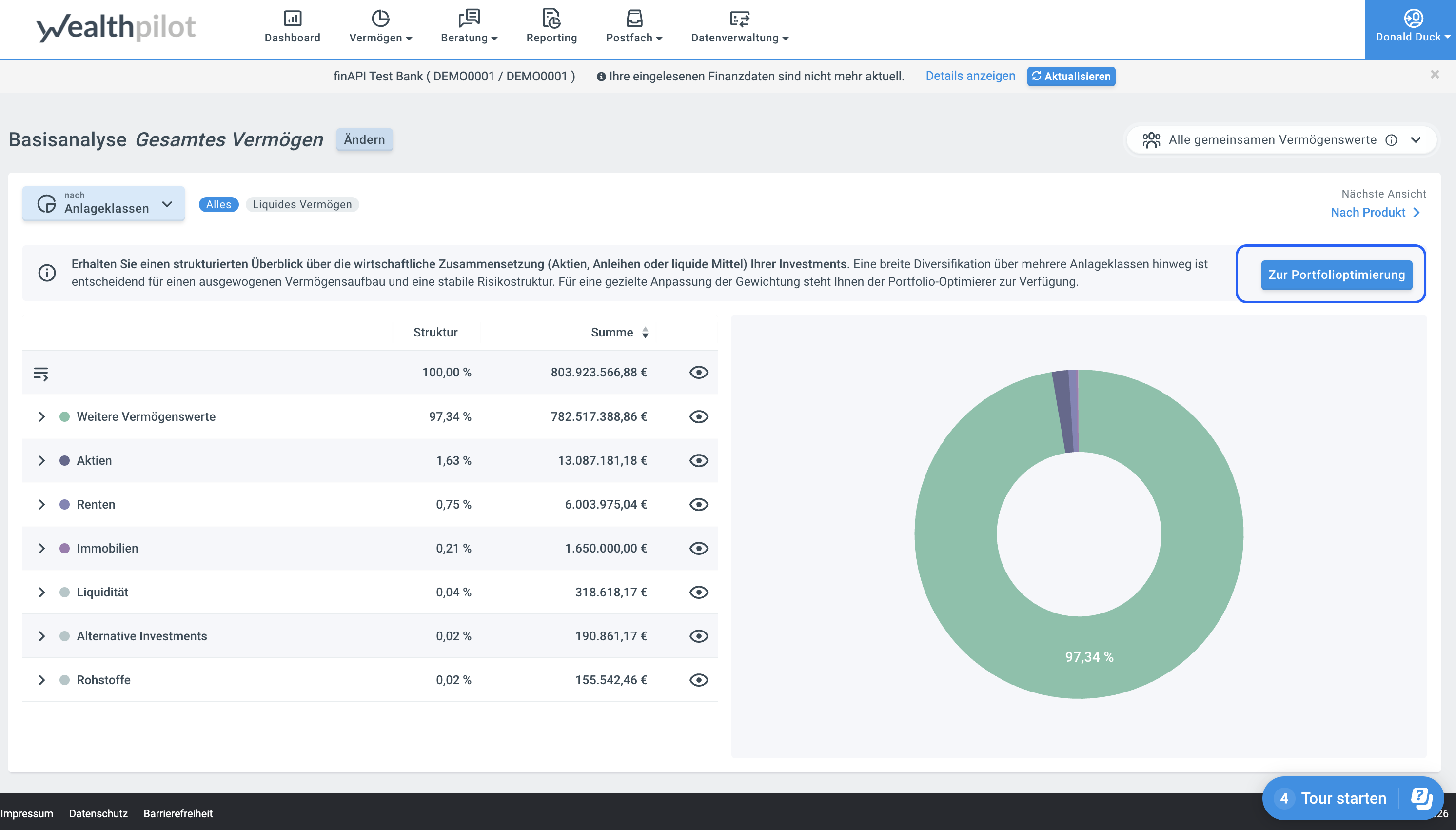The width and height of the screenshot is (1456, 830).
Task: Select the Liquides Vermögen filter tab
Action: [x=302, y=205]
